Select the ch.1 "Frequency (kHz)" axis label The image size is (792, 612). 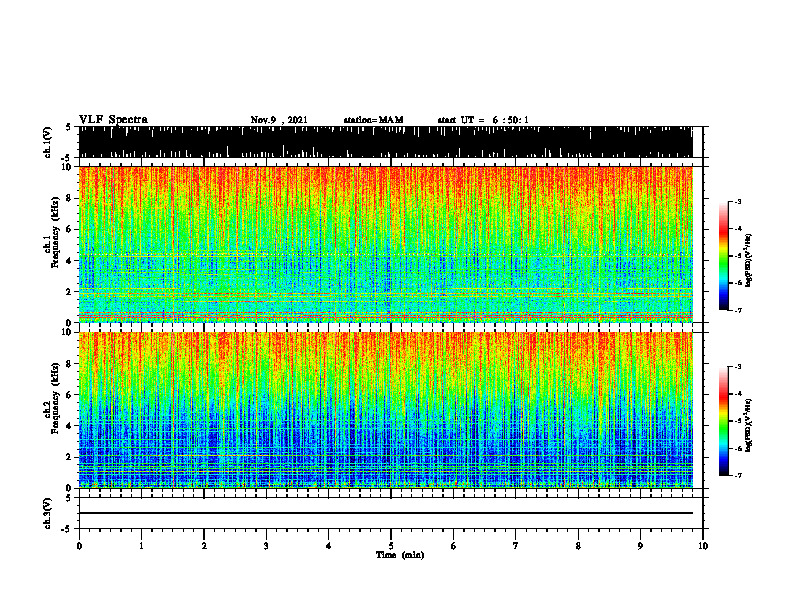(55, 232)
